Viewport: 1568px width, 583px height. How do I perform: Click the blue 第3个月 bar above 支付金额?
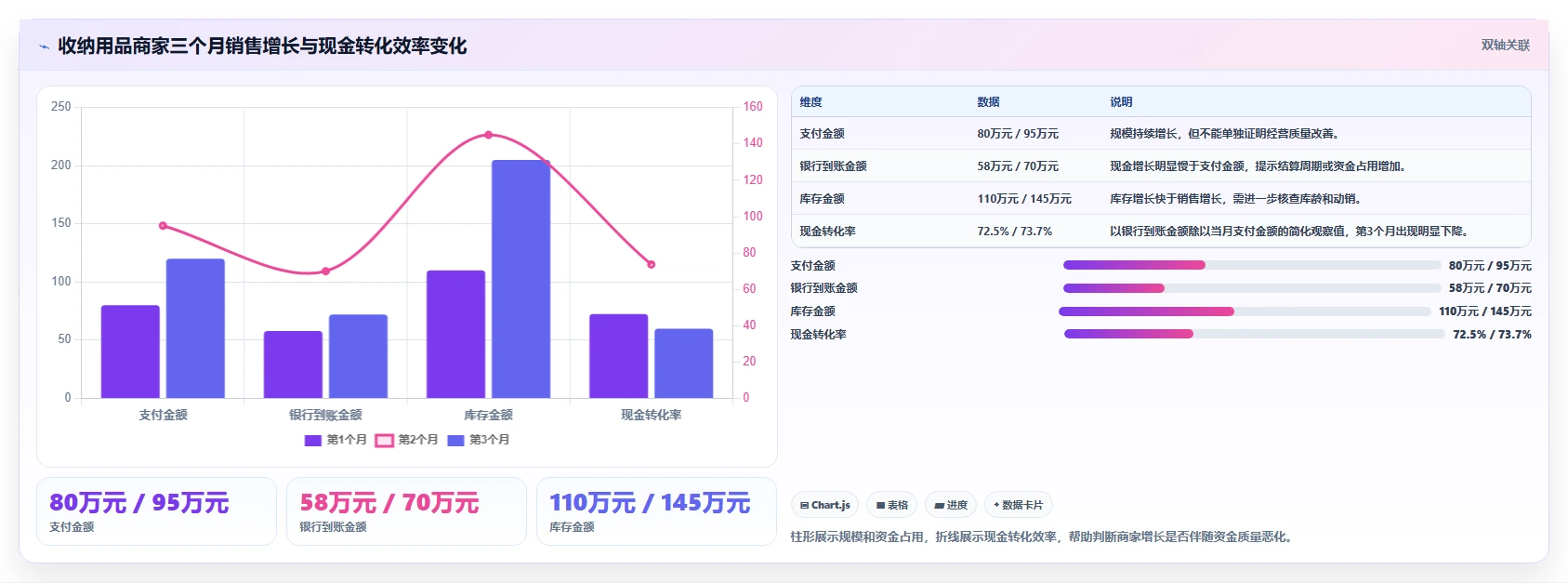coord(195,328)
